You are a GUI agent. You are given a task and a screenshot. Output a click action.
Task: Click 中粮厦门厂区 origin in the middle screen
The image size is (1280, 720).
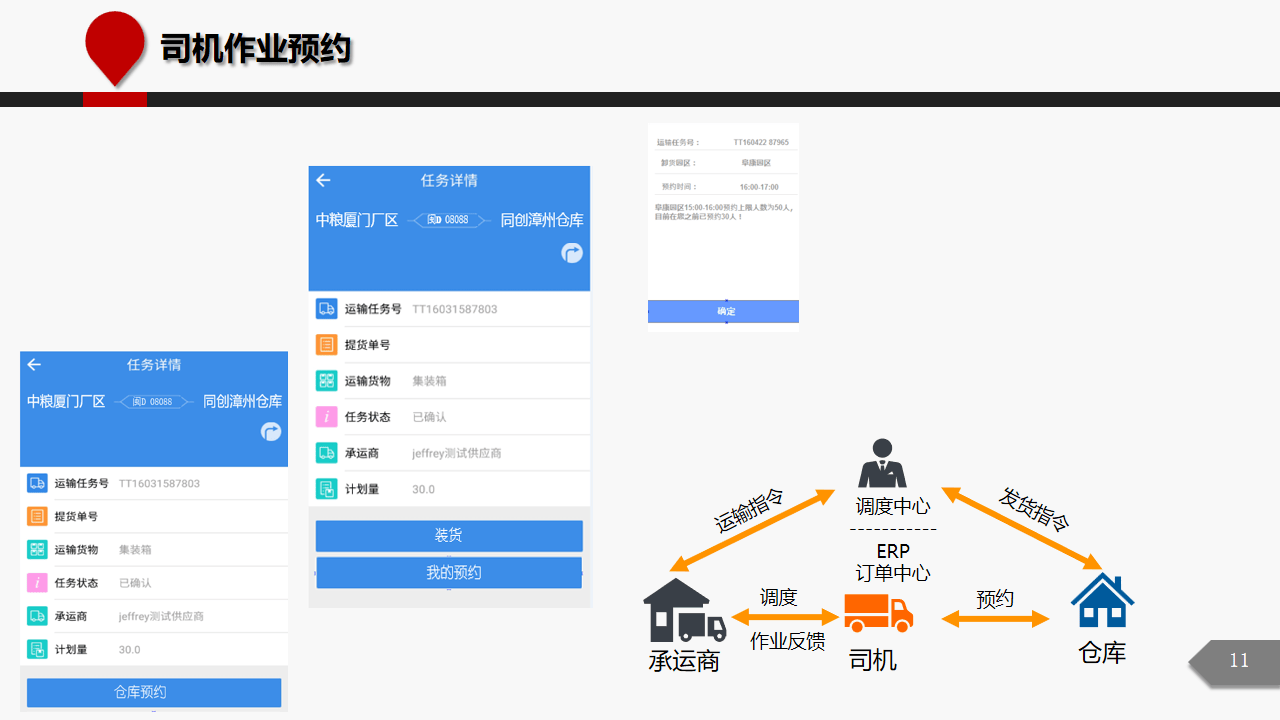357,220
